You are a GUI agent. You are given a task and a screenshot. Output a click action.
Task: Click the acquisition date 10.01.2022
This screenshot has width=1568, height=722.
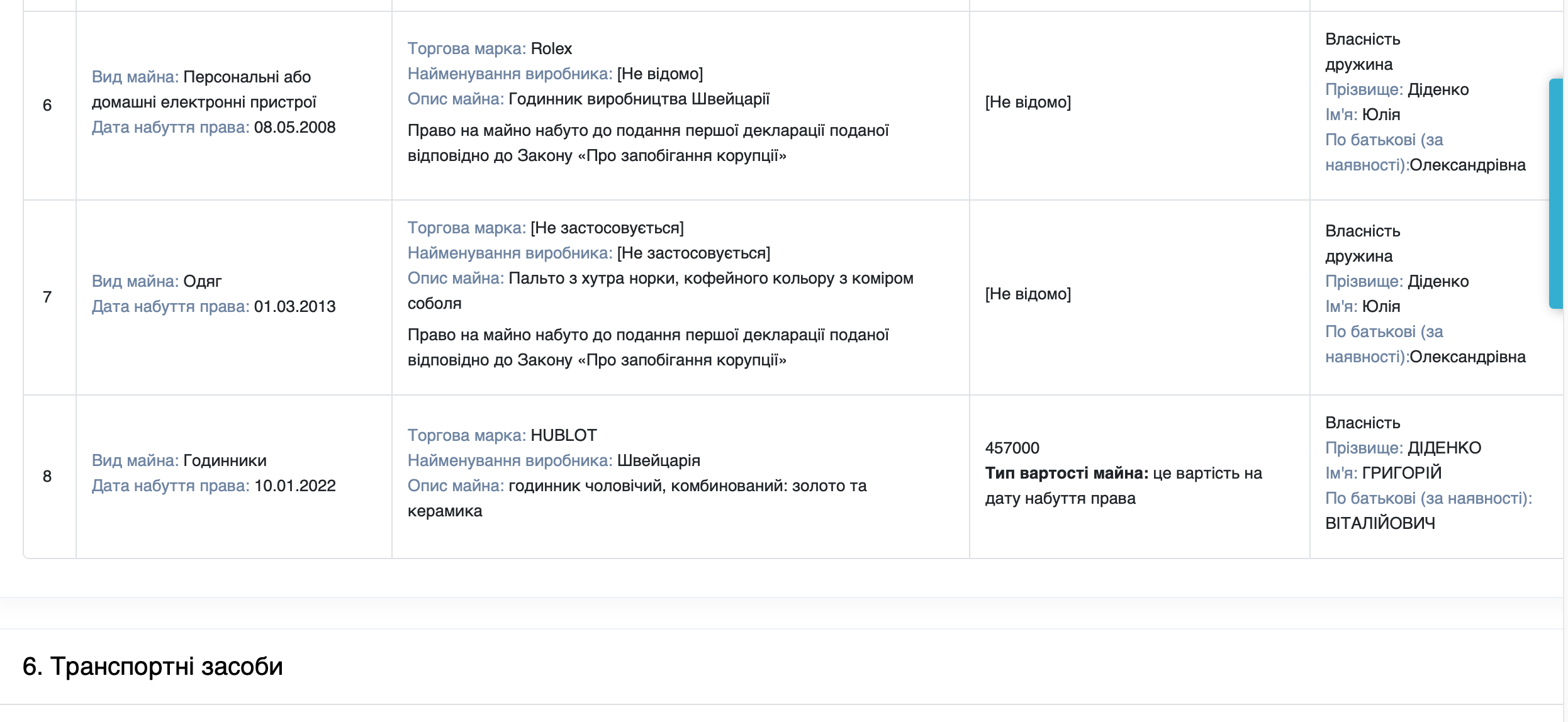pyautogui.click(x=294, y=486)
